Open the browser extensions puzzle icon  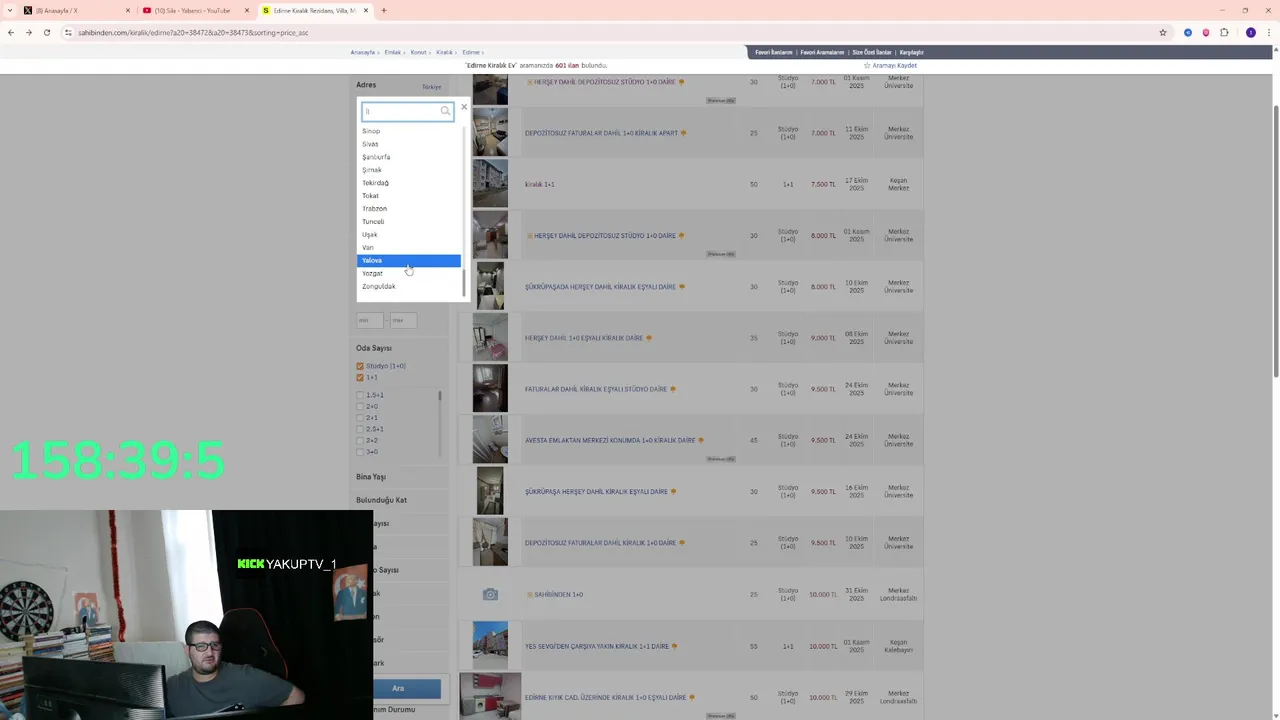(x=1224, y=32)
